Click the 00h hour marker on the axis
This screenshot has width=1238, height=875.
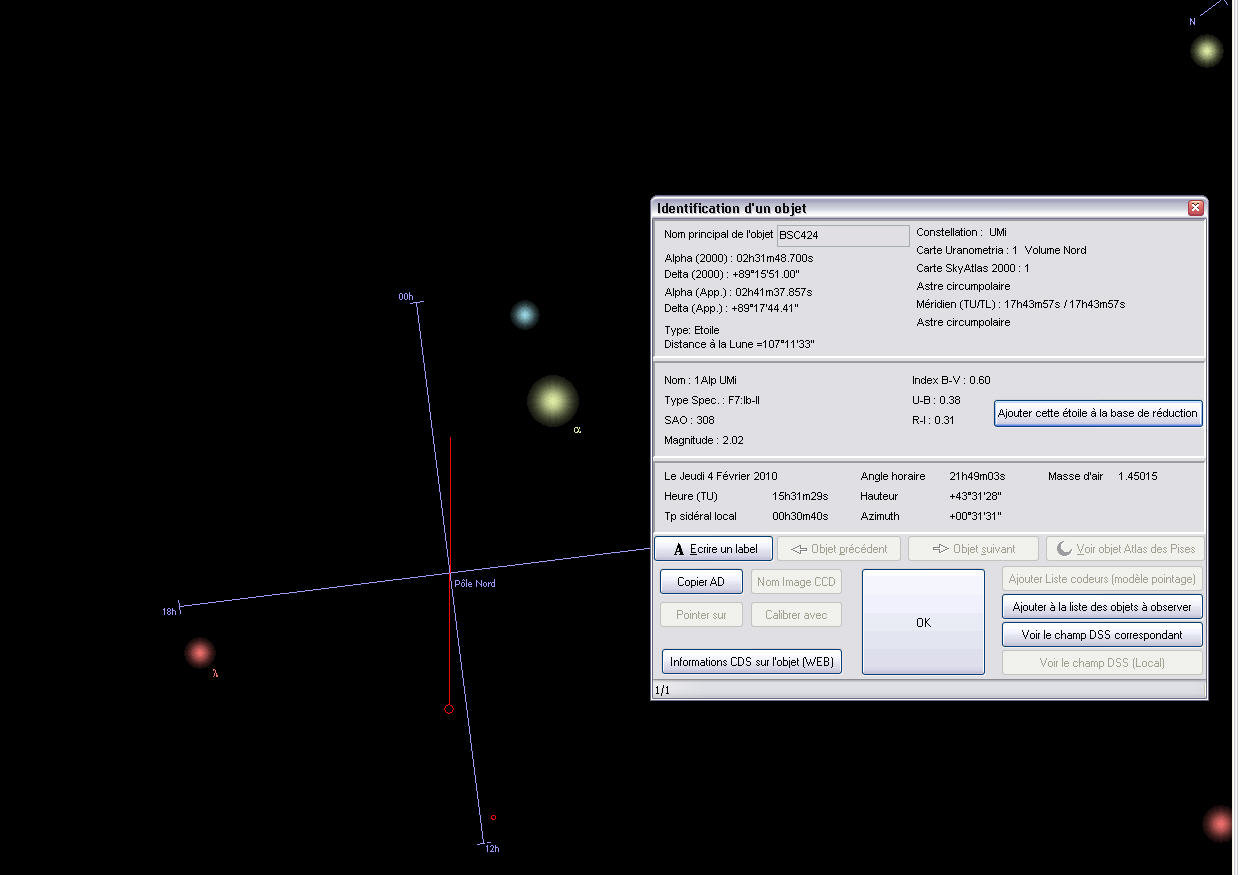(x=406, y=297)
